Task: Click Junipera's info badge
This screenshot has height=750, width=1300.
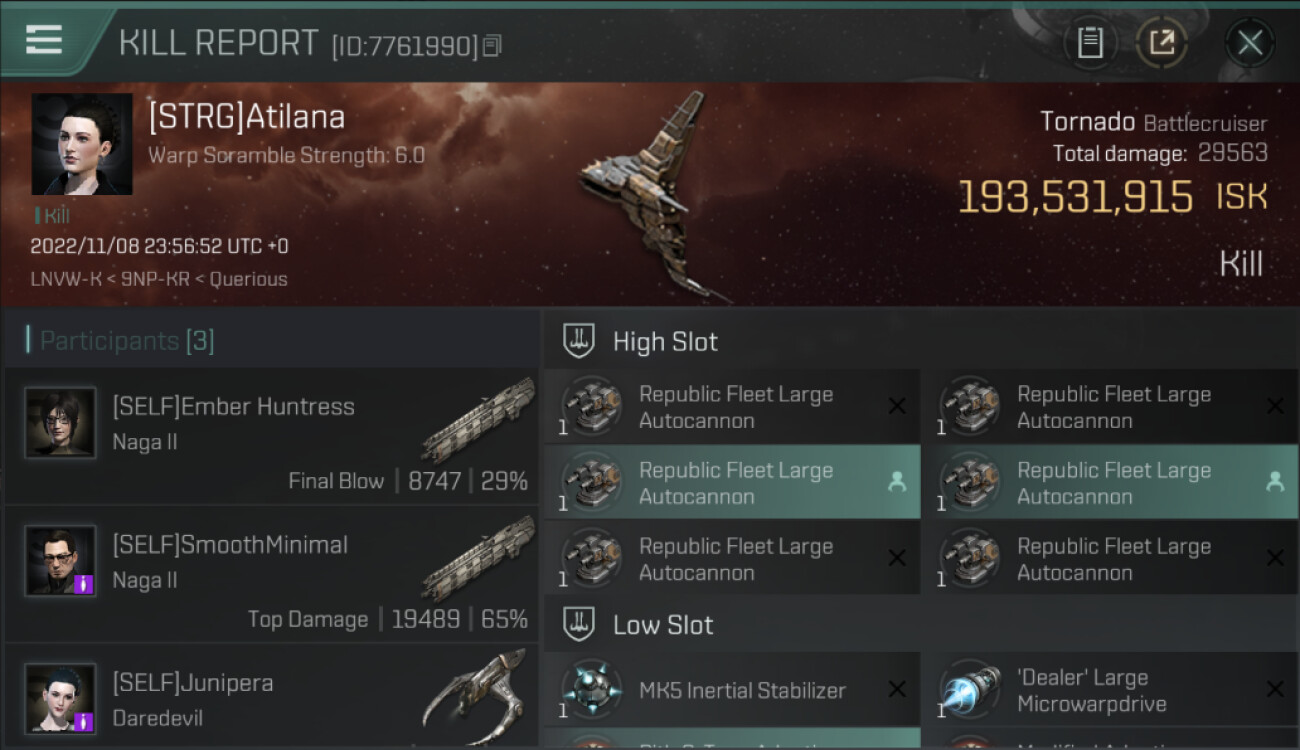Action: 84,721
